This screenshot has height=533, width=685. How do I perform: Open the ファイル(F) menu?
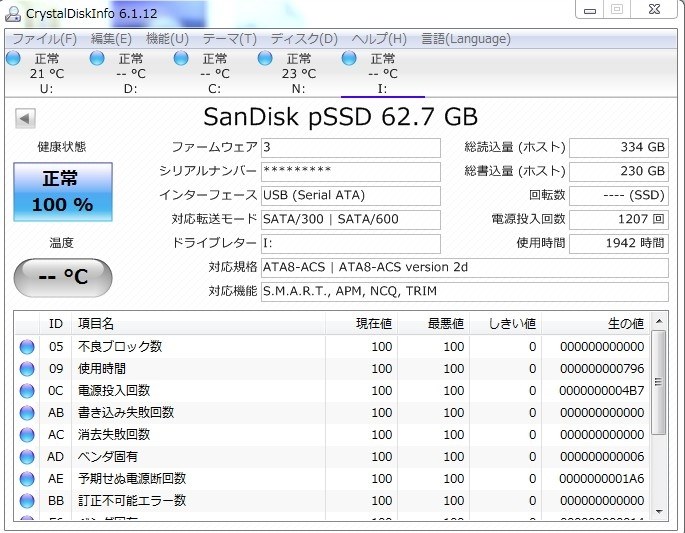44,39
